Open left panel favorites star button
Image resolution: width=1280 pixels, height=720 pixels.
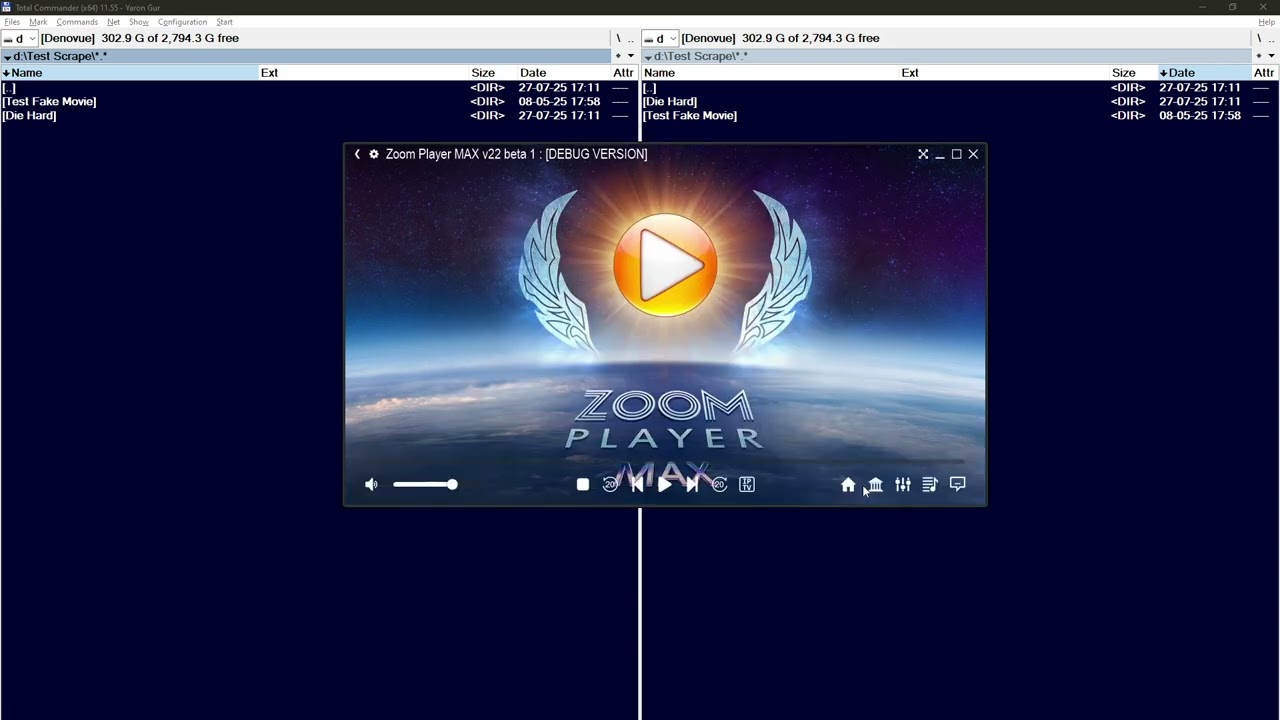click(x=618, y=56)
